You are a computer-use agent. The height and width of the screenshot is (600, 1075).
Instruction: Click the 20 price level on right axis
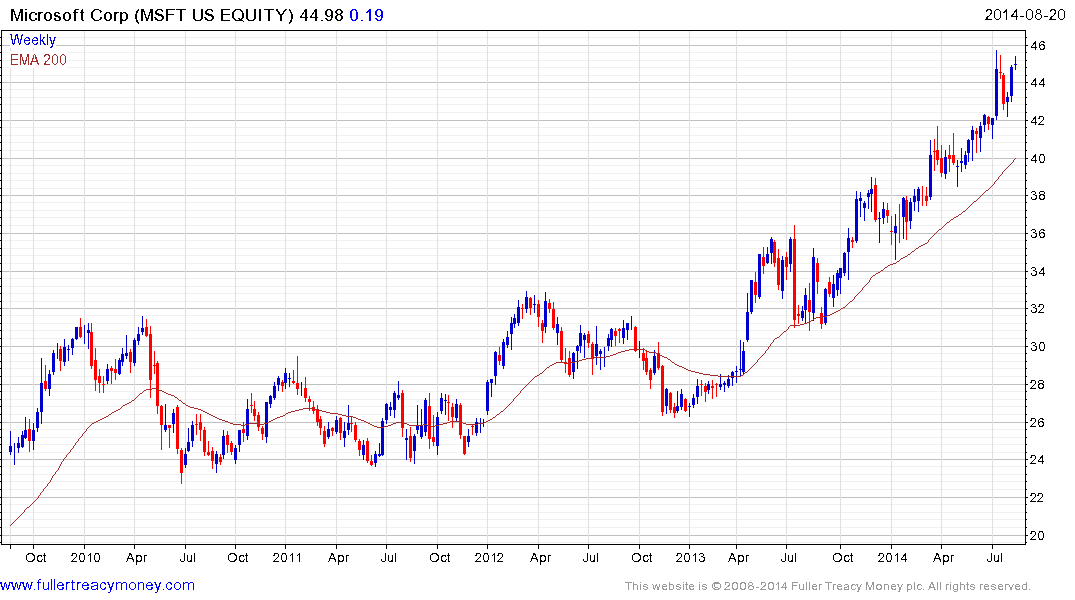[1039, 536]
